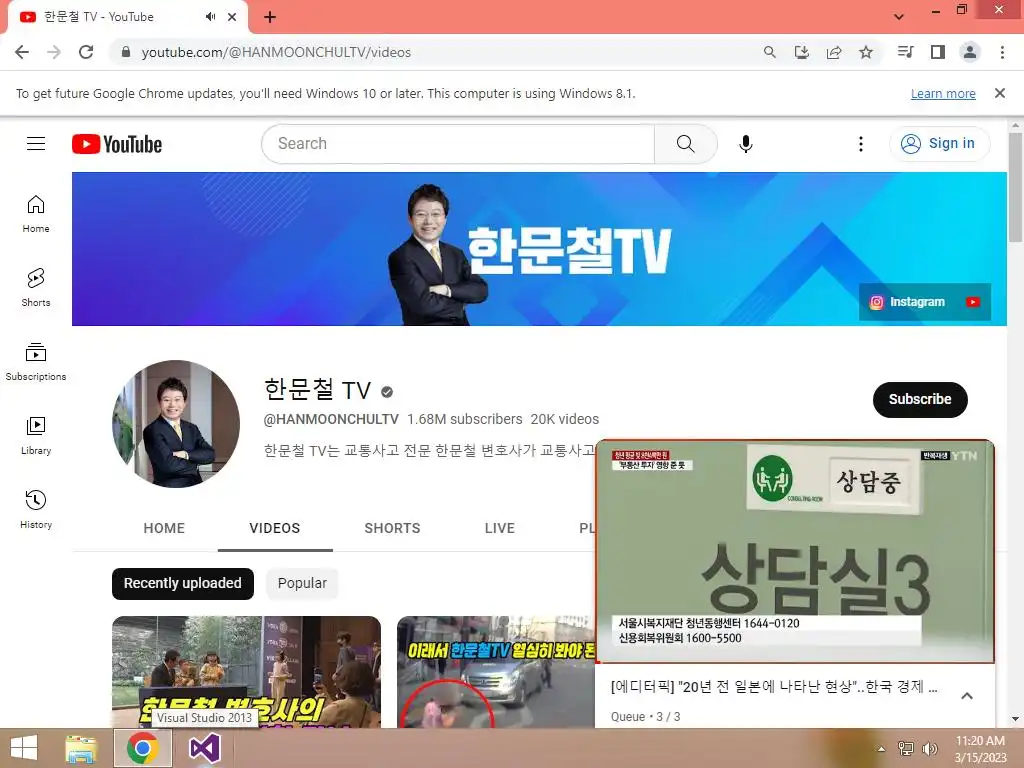Go back in Chrome
The image size is (1024, 768).
[x=22, y=52]
